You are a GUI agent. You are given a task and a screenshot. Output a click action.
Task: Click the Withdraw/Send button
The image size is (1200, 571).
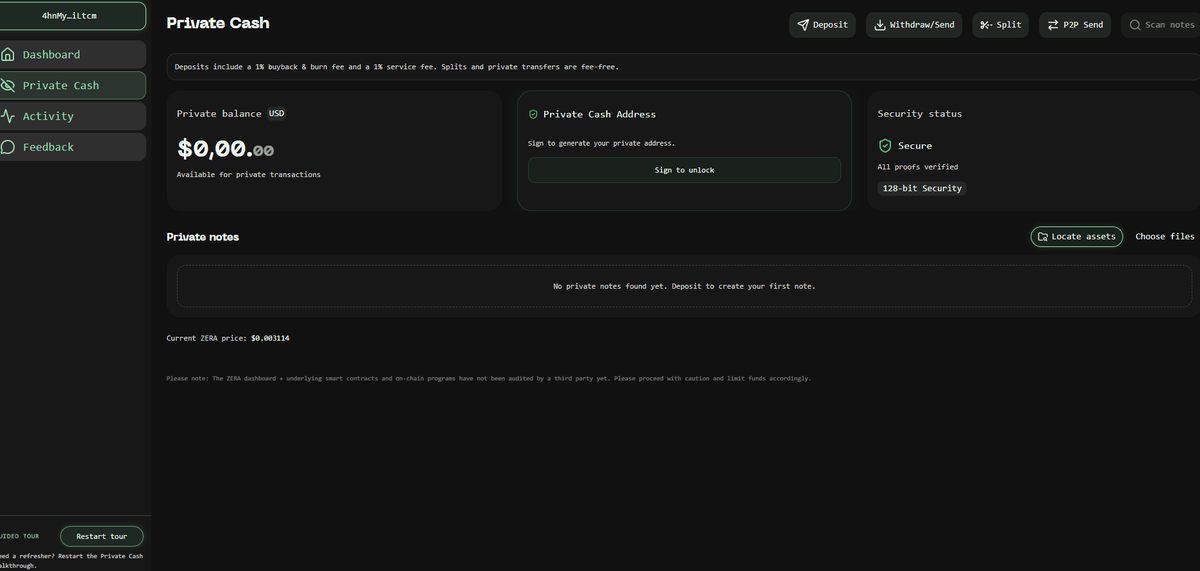pyautogui.click(x=913, y=25)
